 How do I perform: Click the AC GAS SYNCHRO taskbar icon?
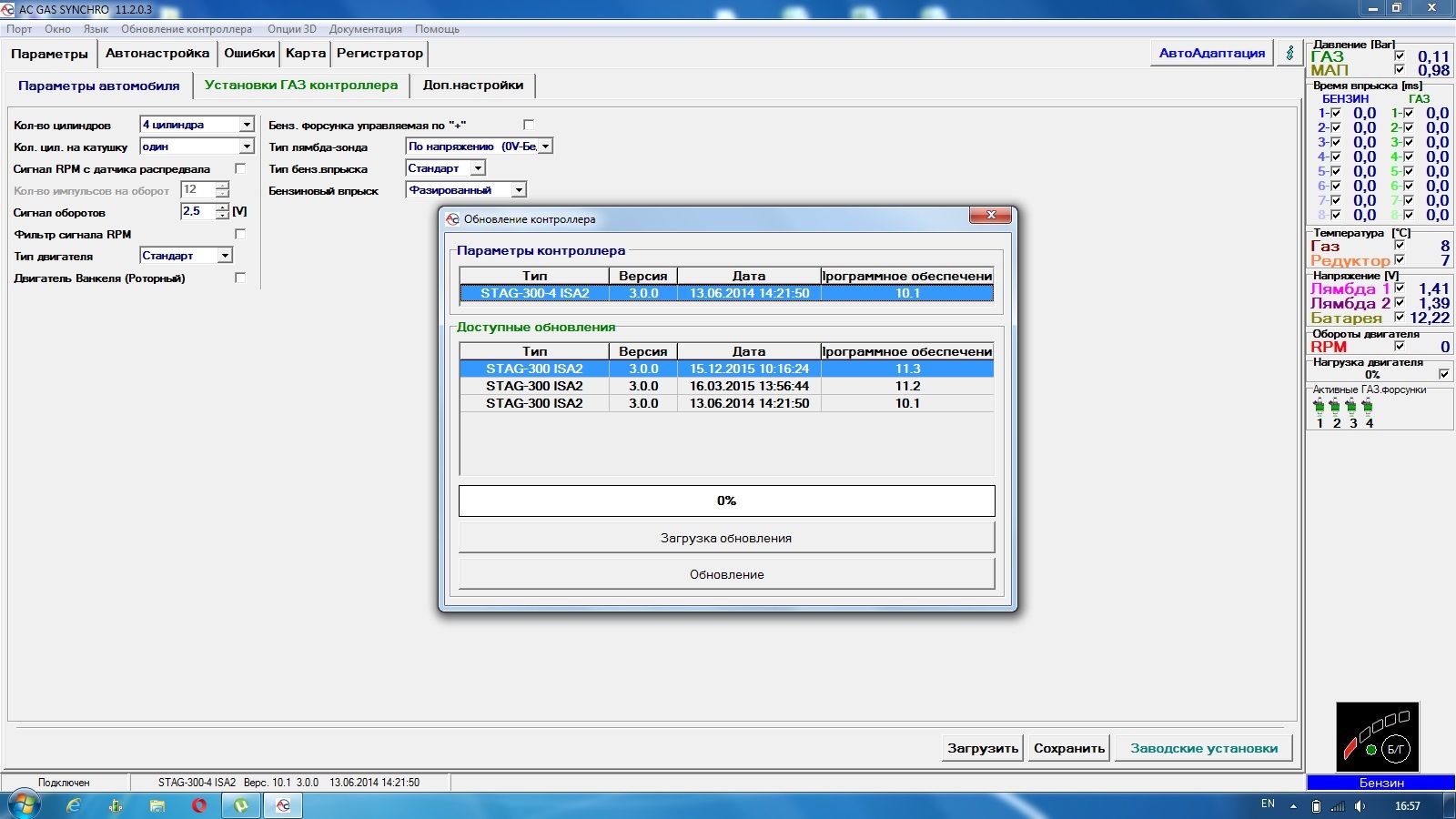click(x=283, y=805)
